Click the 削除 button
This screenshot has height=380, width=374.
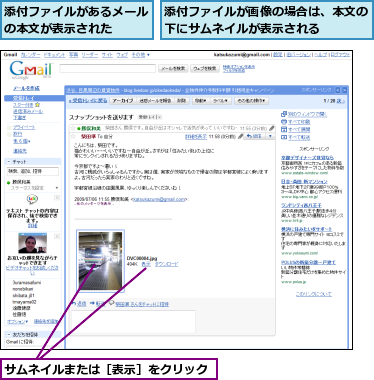[x=181, y=101]
